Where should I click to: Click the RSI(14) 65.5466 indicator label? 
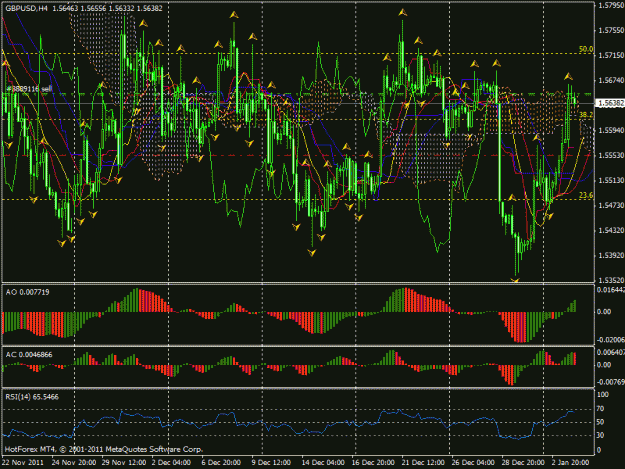(x=32, y=397)
